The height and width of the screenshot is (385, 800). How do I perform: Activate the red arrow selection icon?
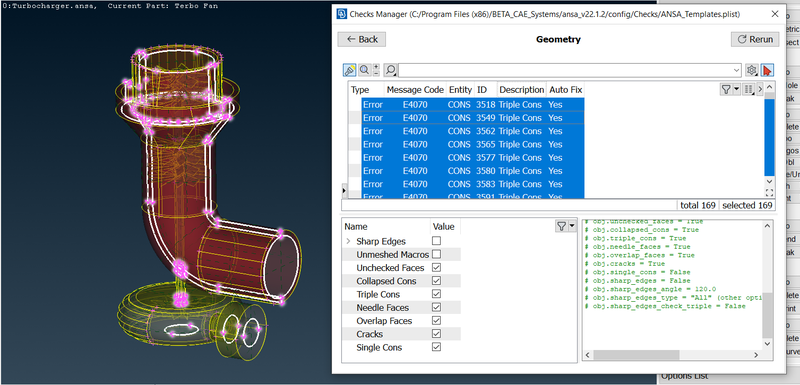767,70
